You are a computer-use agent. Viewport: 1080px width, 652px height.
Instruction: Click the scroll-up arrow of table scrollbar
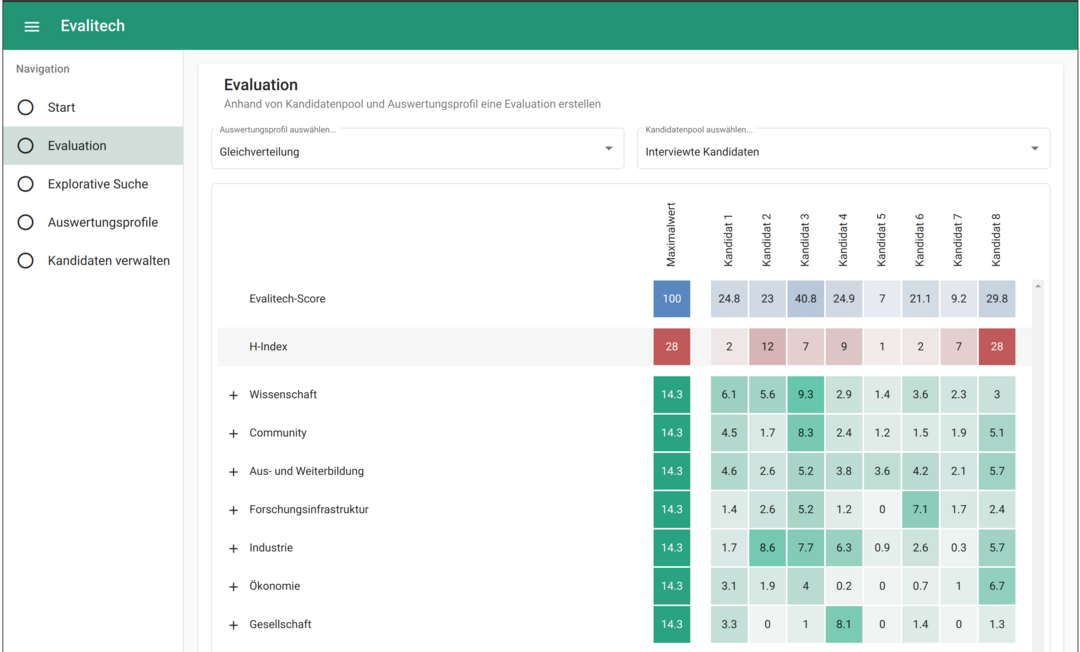(x=1038, y=286)
